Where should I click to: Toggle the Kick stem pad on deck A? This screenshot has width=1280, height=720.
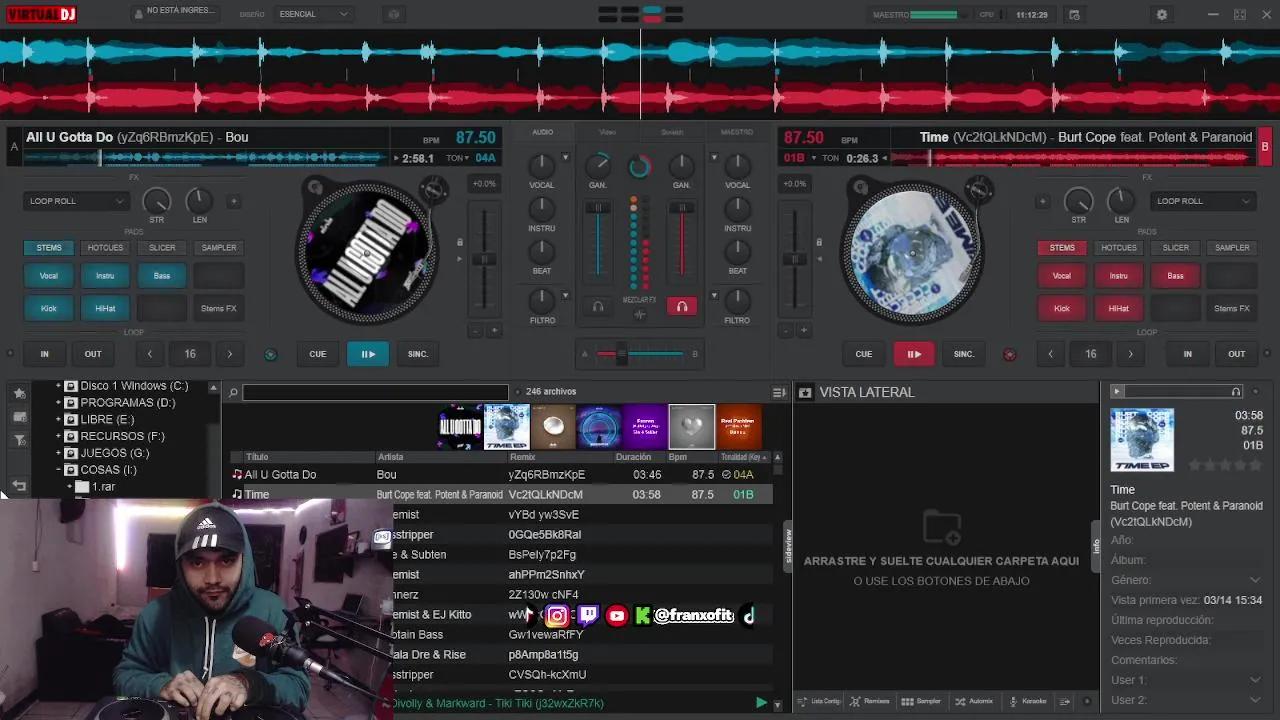point(49,308)
